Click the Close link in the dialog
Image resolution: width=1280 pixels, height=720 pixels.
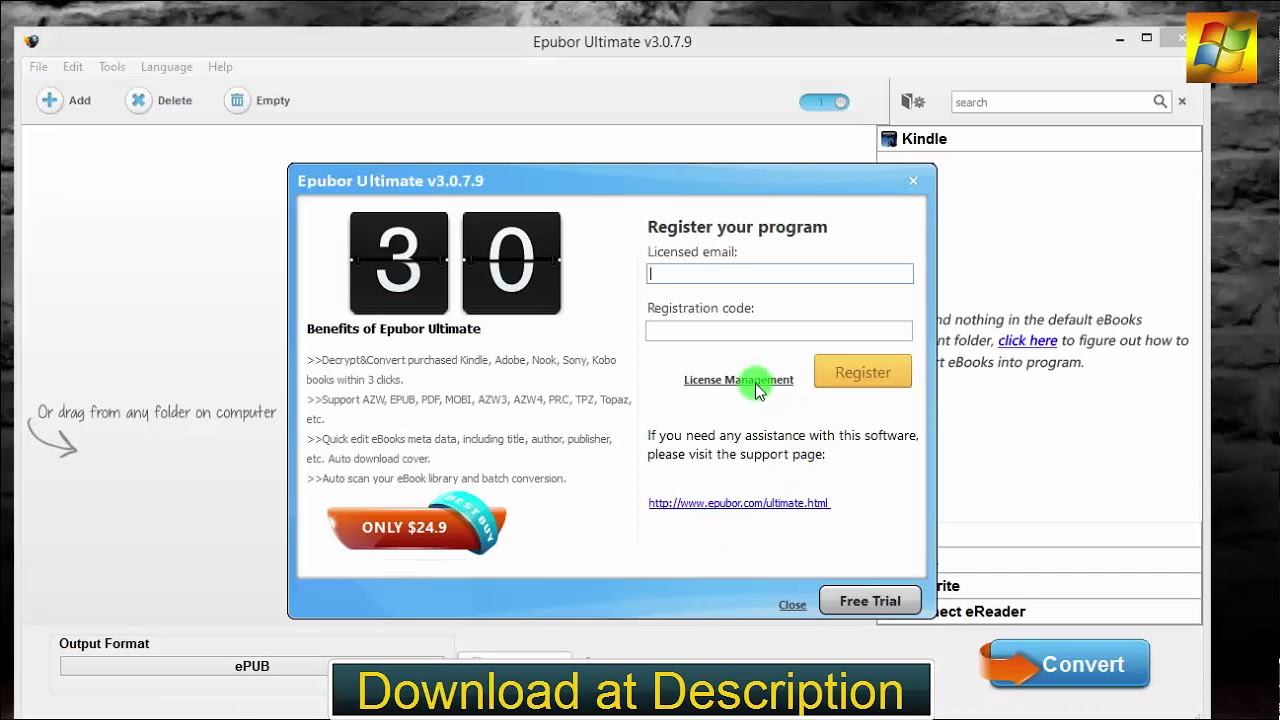pyautogui.click(x=792, y=605)
